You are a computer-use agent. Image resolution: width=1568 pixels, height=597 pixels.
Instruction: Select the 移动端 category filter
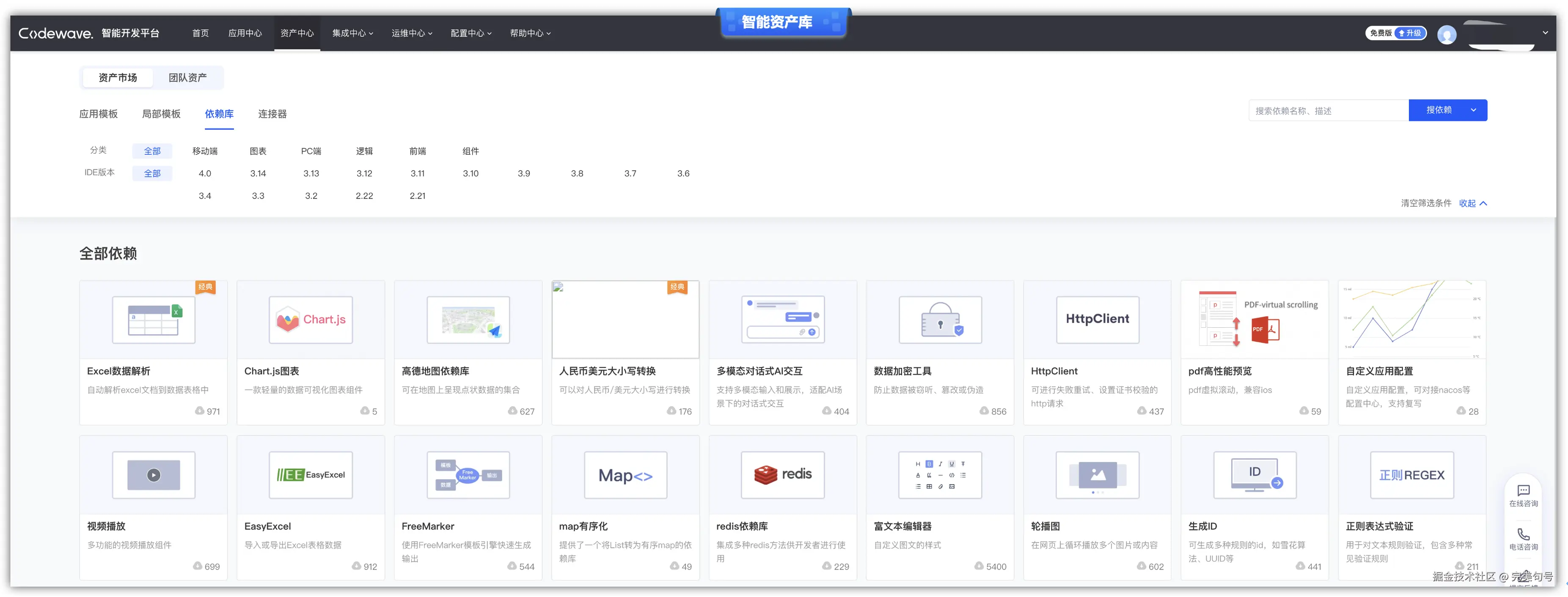coord(205,151)
